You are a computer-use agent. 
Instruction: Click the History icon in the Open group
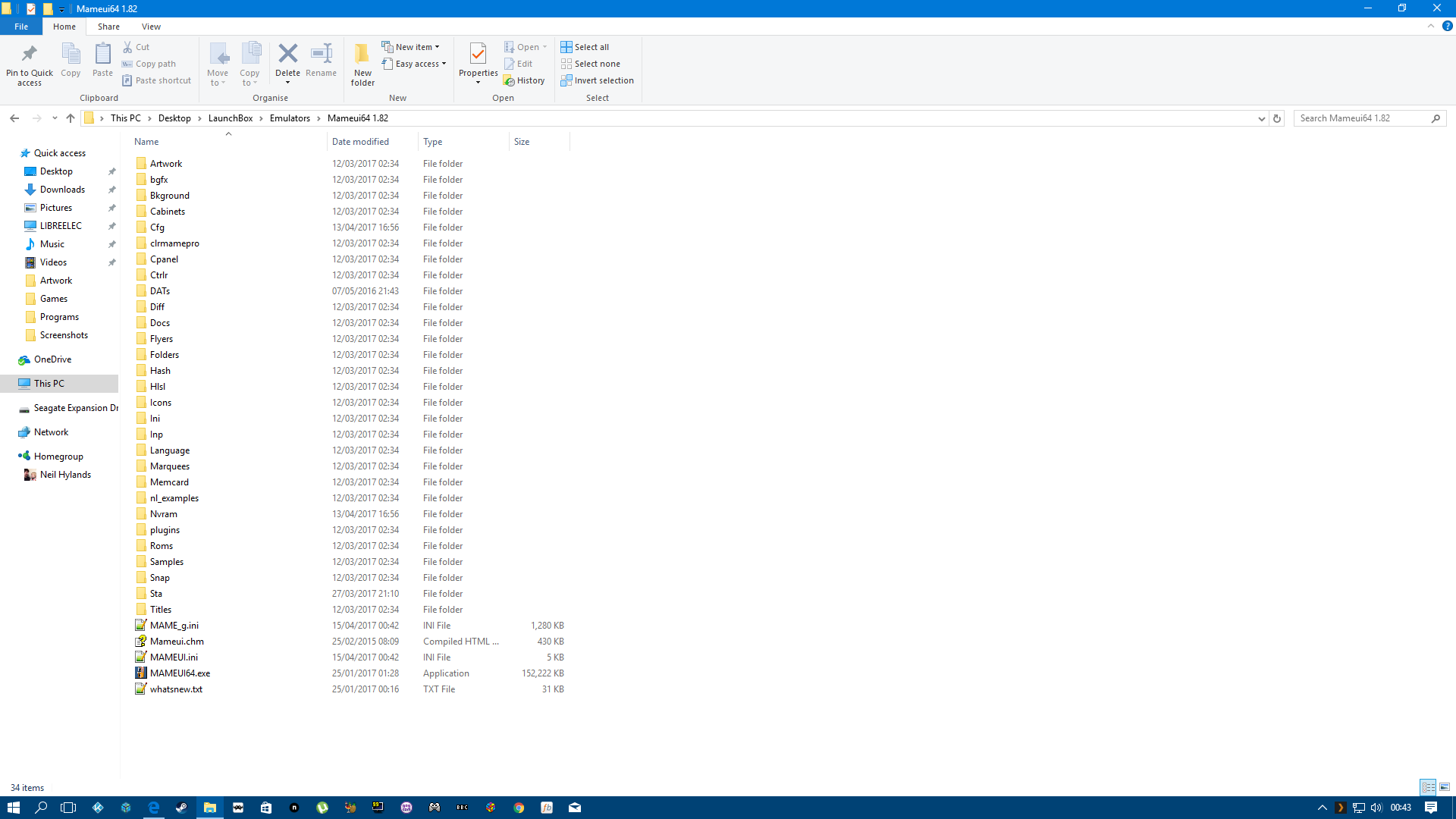coord(510,80)
